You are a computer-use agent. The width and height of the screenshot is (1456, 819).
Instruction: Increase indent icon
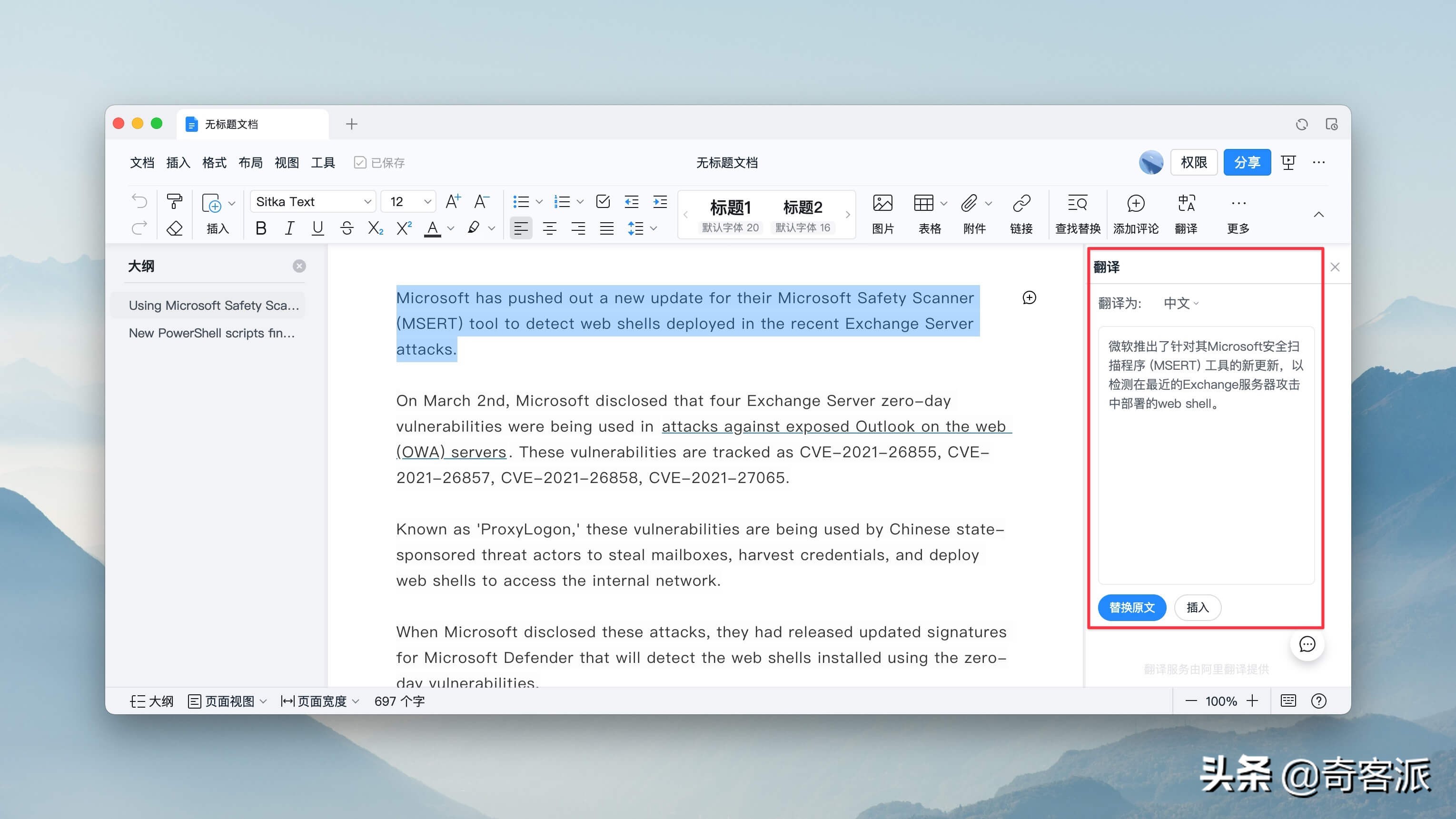(x=660, y=202)
